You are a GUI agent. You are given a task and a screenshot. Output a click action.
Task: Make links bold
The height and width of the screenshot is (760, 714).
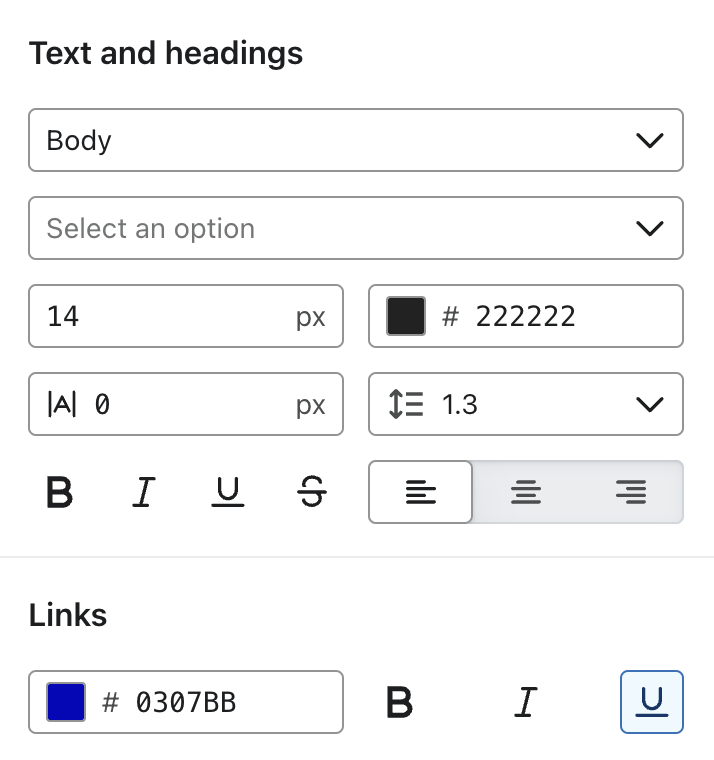[x=400, y=702]
